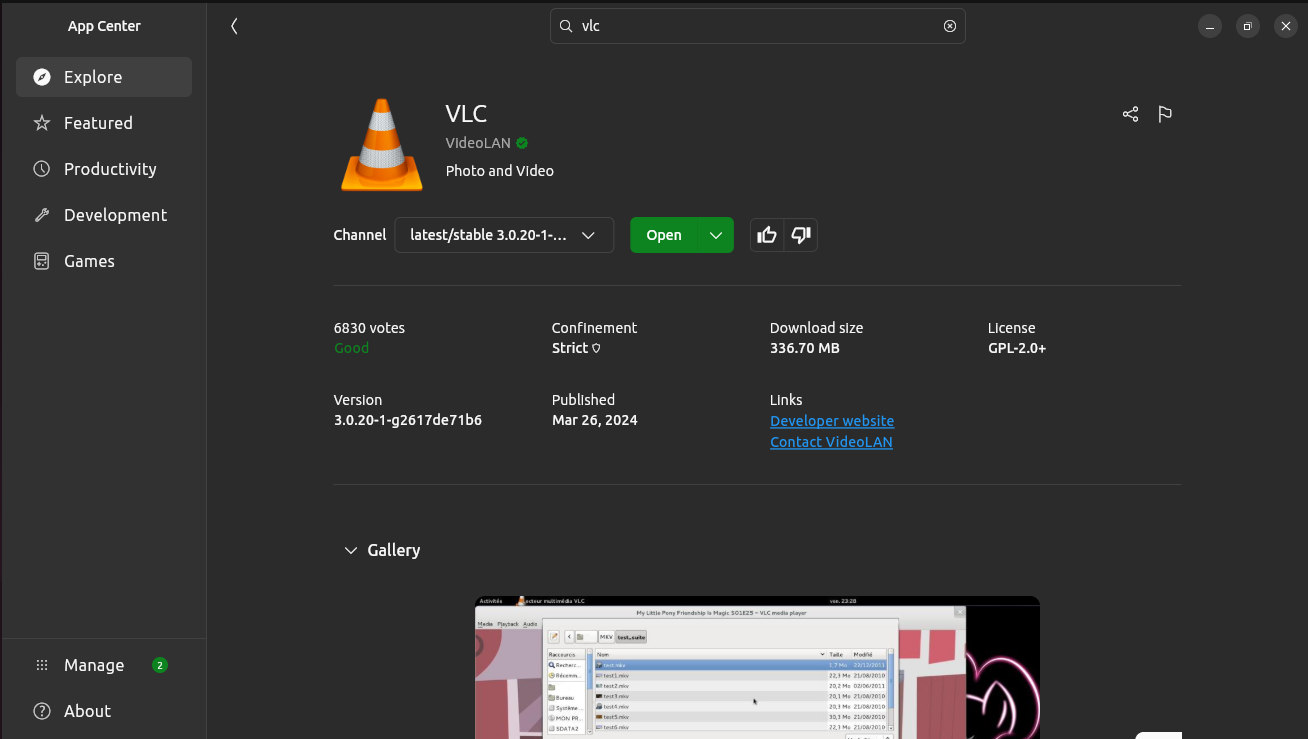This screenshot has width=1308, height=739.
Task: Clear the search field with X icon
Action: click(x=950, y=26)
